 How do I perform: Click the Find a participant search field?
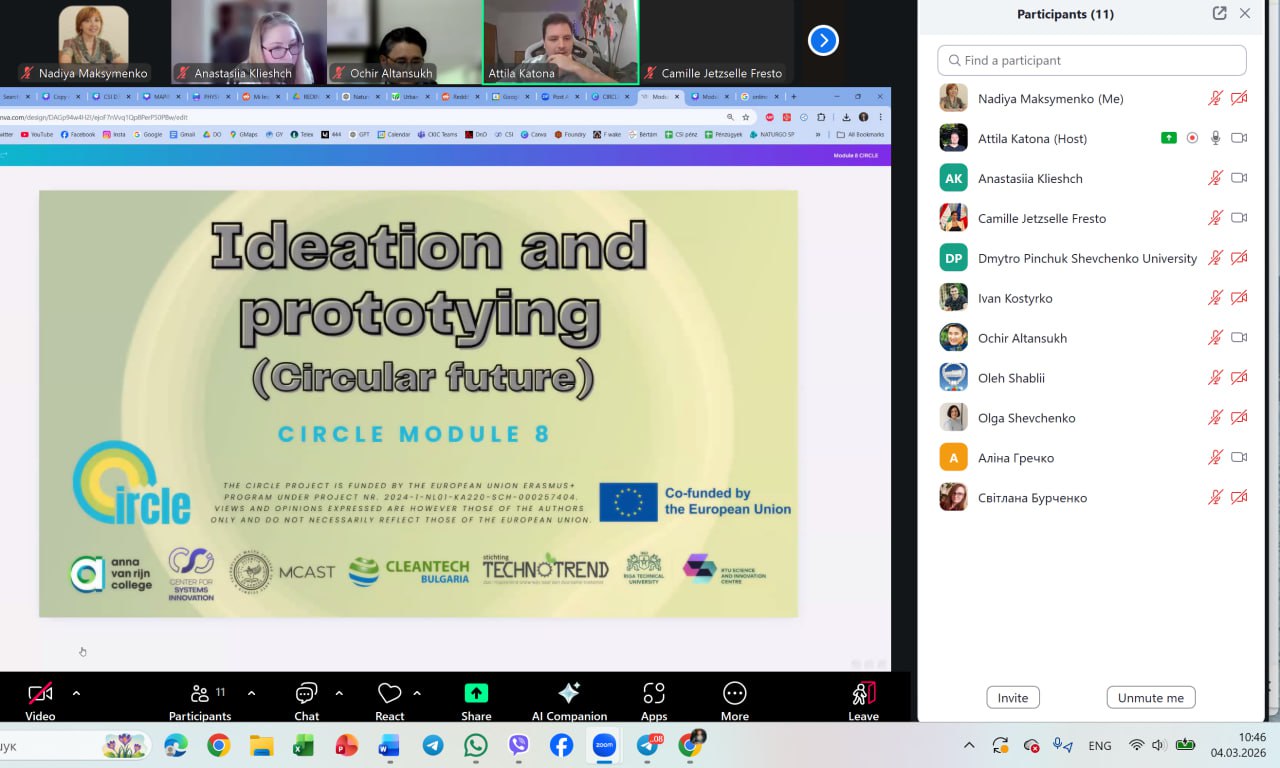1092,60
